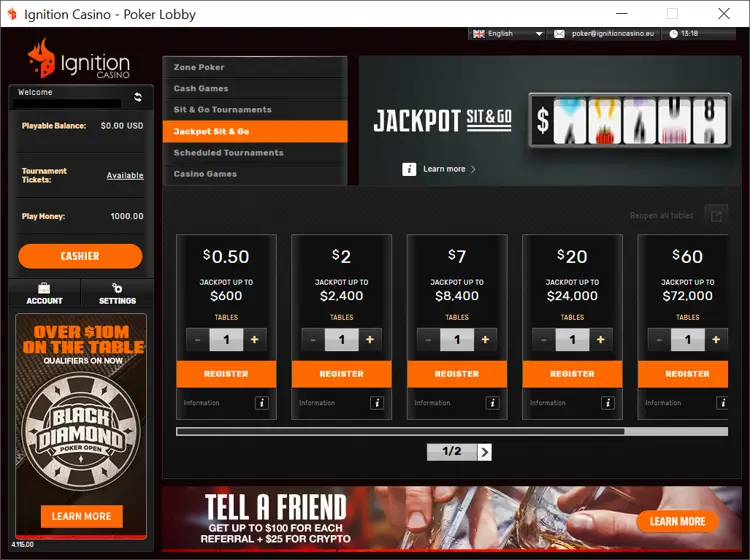750x560 pixels.
Task: Open Cash Games menu item
Action: [x=255, y=88]
